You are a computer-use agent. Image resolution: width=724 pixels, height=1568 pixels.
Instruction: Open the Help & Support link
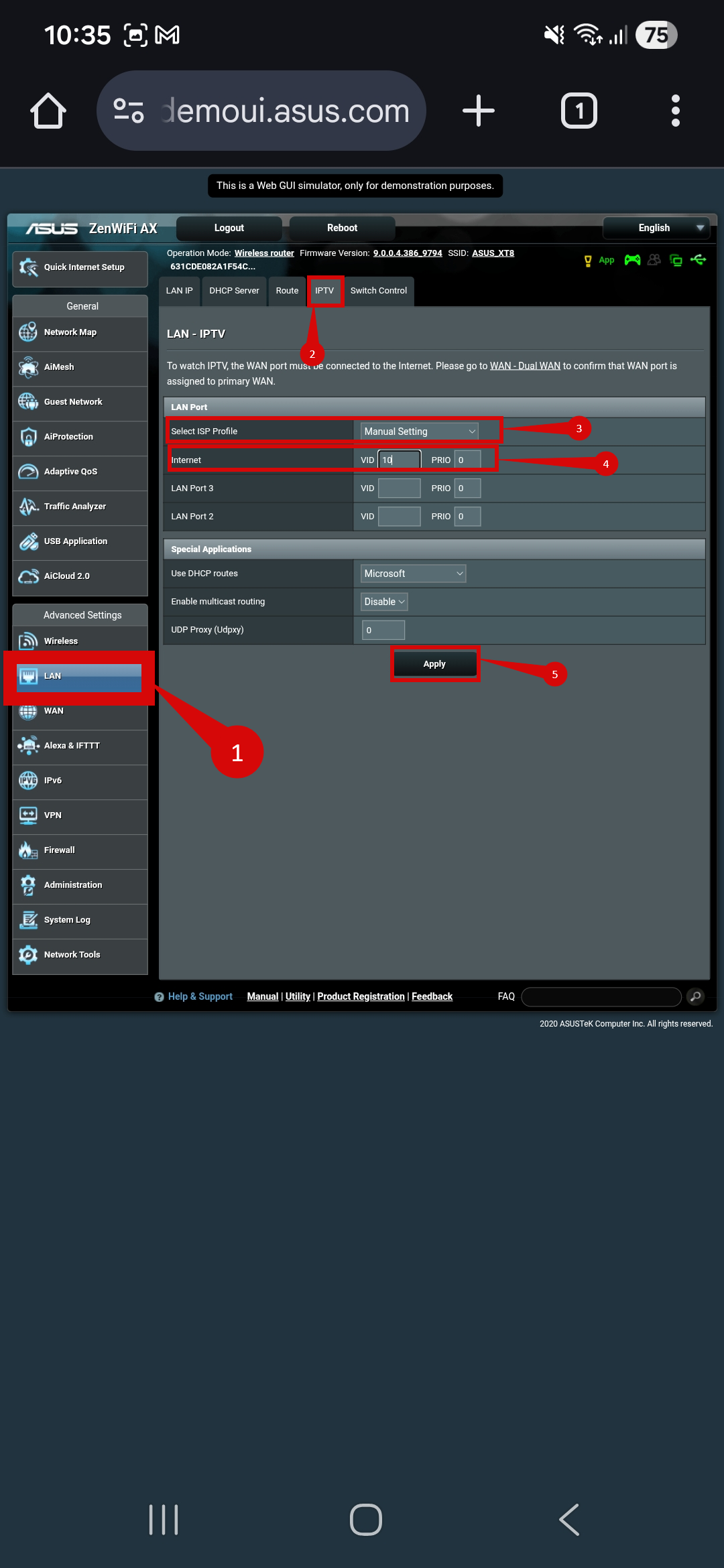200,996
